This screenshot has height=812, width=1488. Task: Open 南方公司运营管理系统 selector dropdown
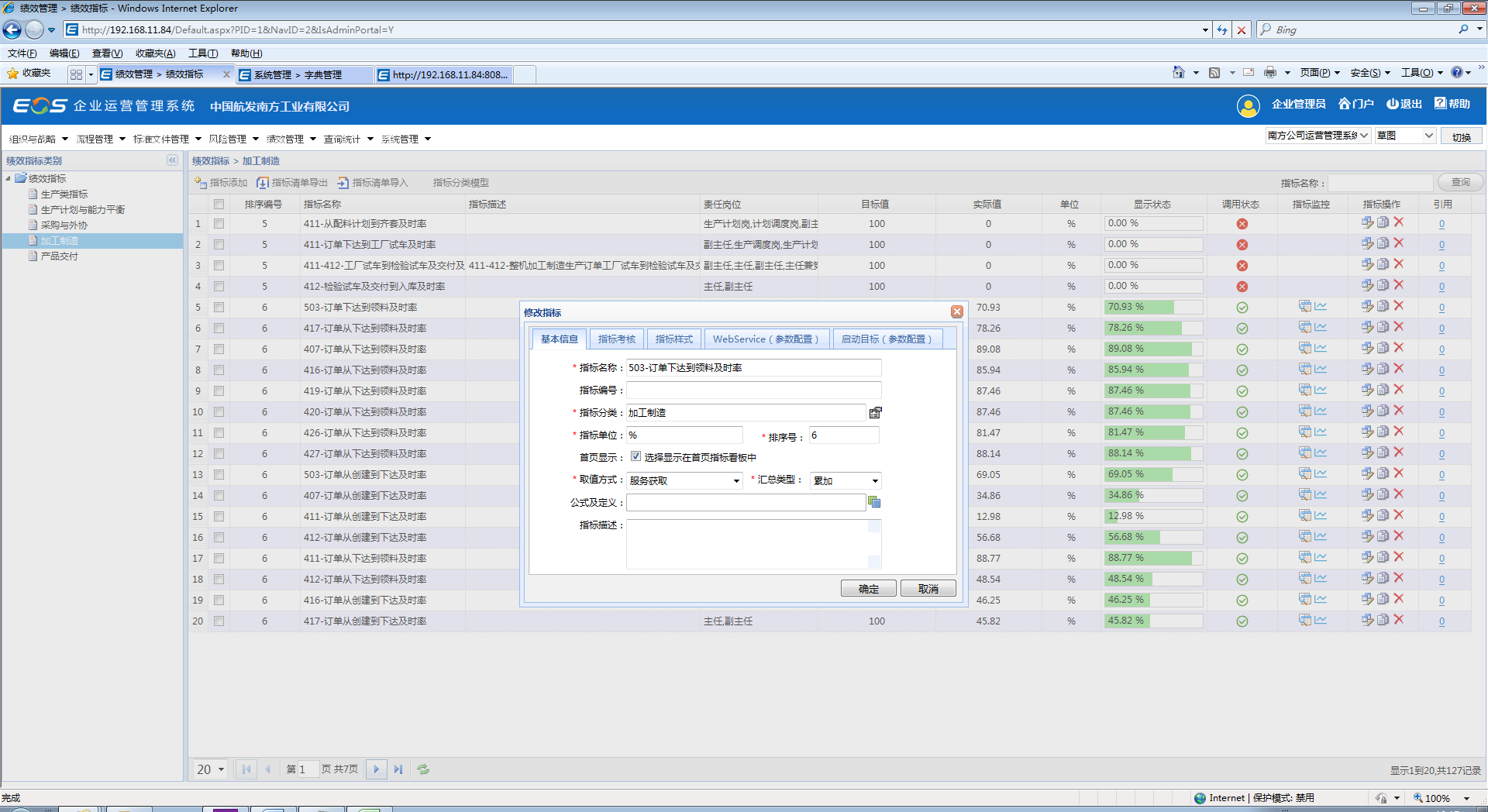(x=1318, y=136)
